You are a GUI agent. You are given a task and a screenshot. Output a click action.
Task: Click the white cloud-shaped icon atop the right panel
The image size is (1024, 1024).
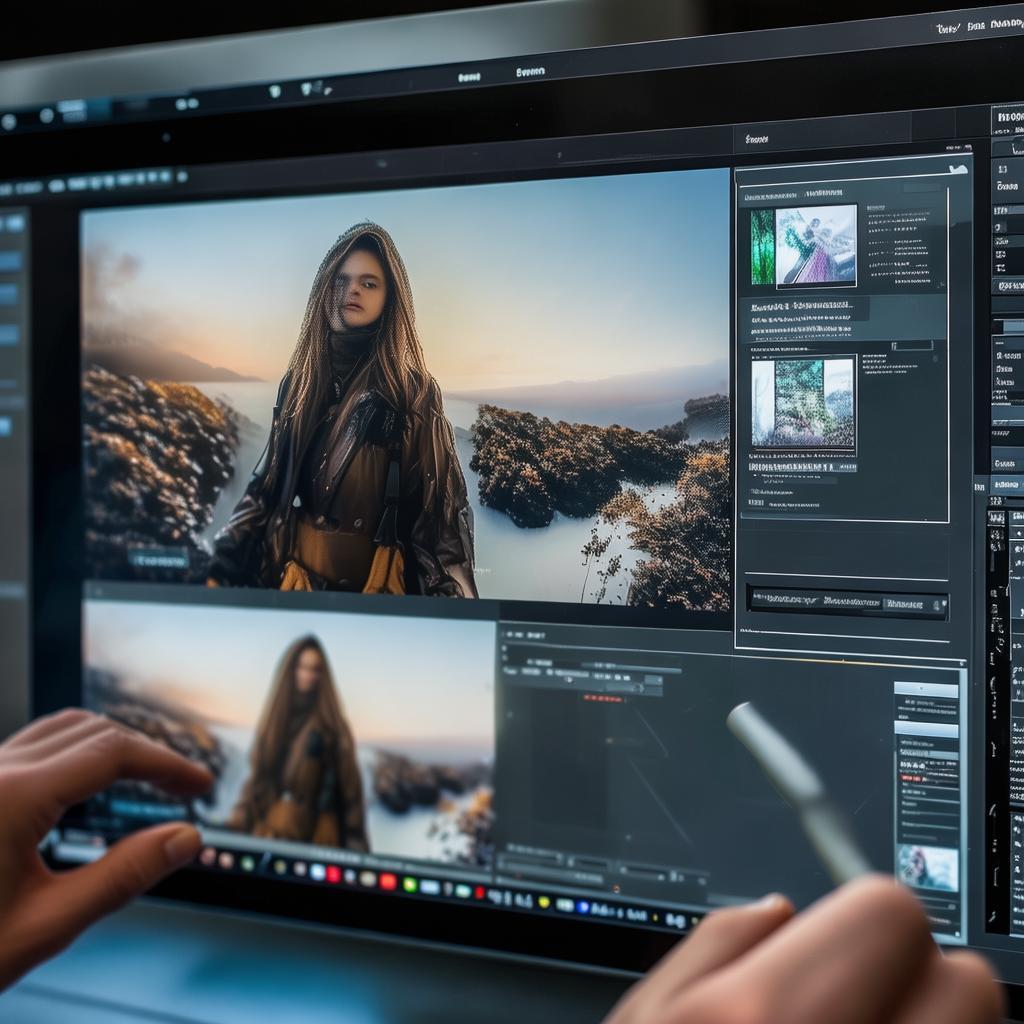coord(958,169)
